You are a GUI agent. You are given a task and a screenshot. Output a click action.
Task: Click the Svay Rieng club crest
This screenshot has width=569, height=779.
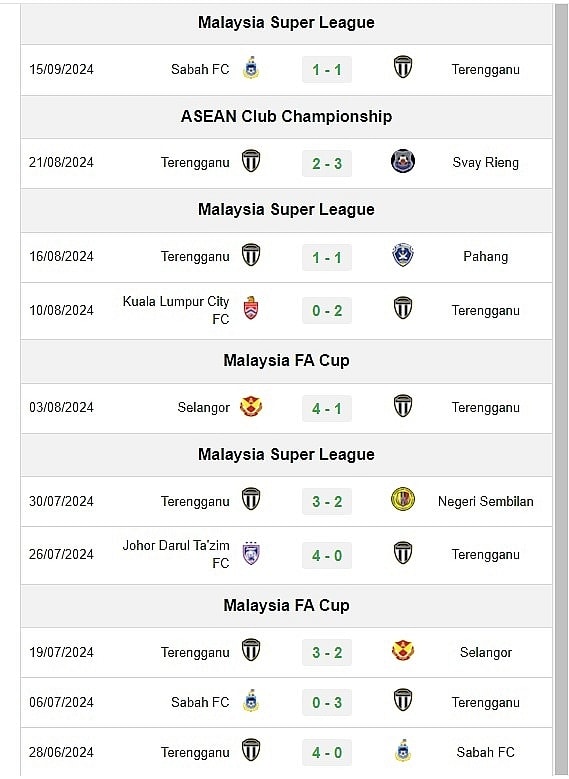pyautogui.click(x=403, y=161)
